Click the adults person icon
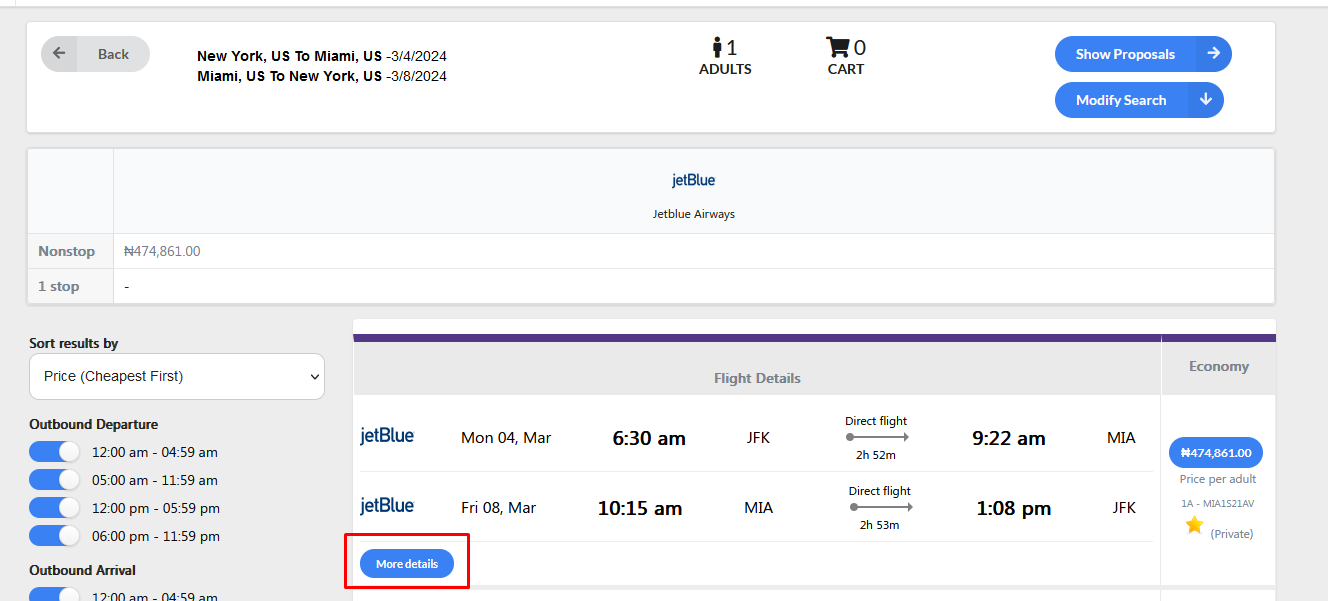Screen dimensions: 1328x601 point(717,47)
